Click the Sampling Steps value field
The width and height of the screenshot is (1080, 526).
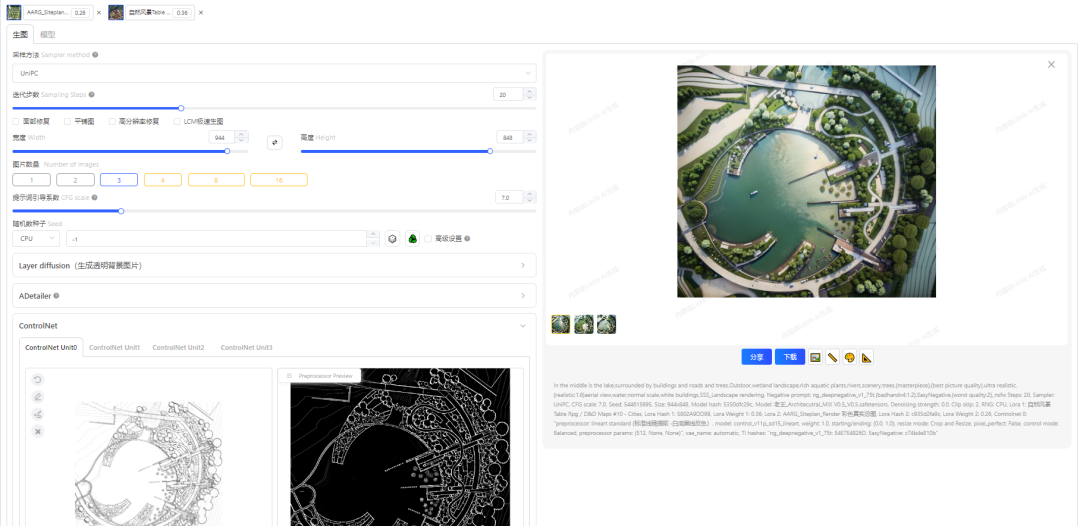click(509, 95)
